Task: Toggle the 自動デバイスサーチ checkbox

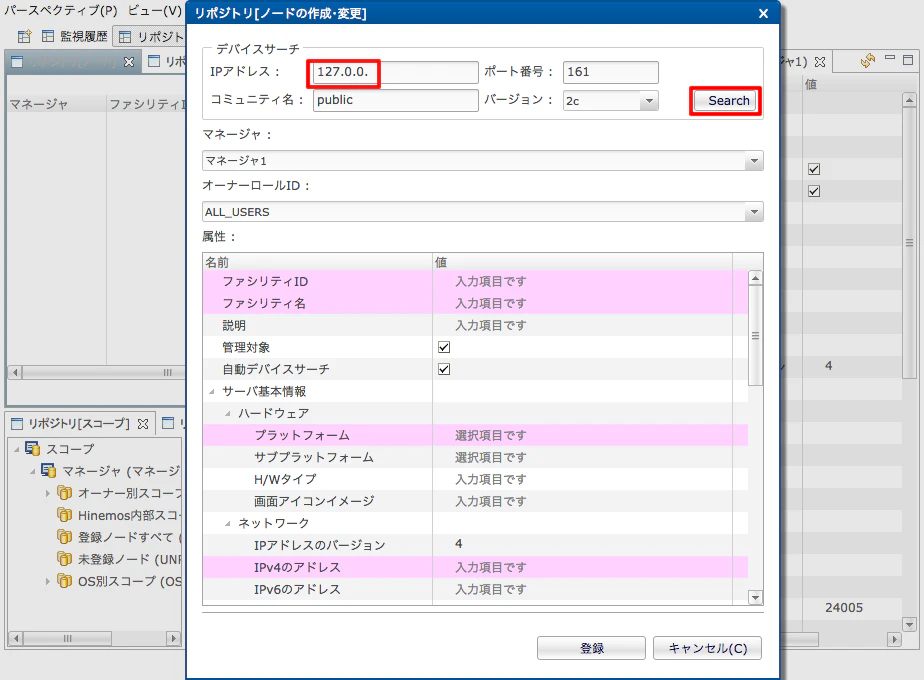Action: coord(444,369)
